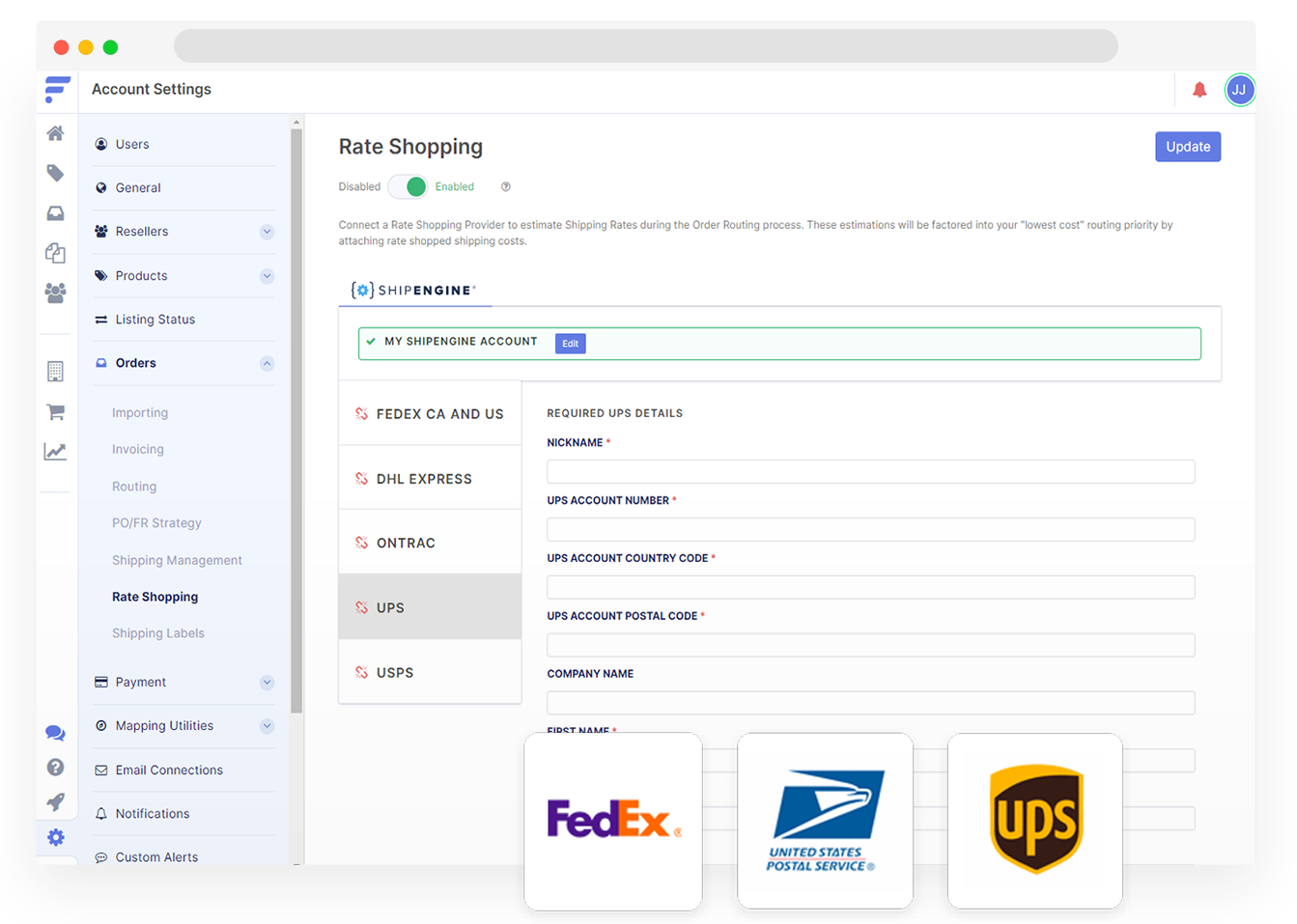Viewport: 1297px width, 924px height.
Task: Click the Update button
Action: click(1188, 147)
